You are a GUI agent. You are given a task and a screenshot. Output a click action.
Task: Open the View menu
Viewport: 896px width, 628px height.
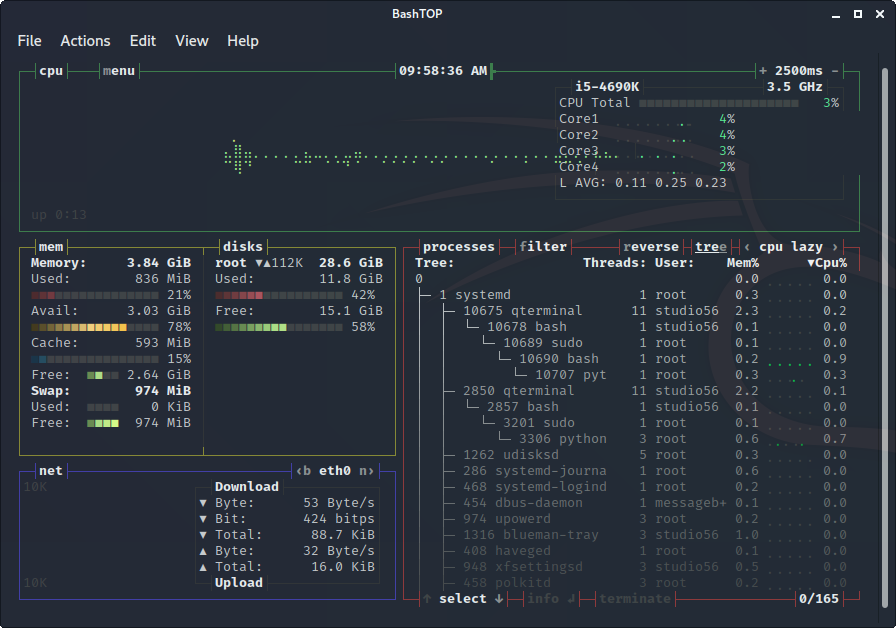191,41
